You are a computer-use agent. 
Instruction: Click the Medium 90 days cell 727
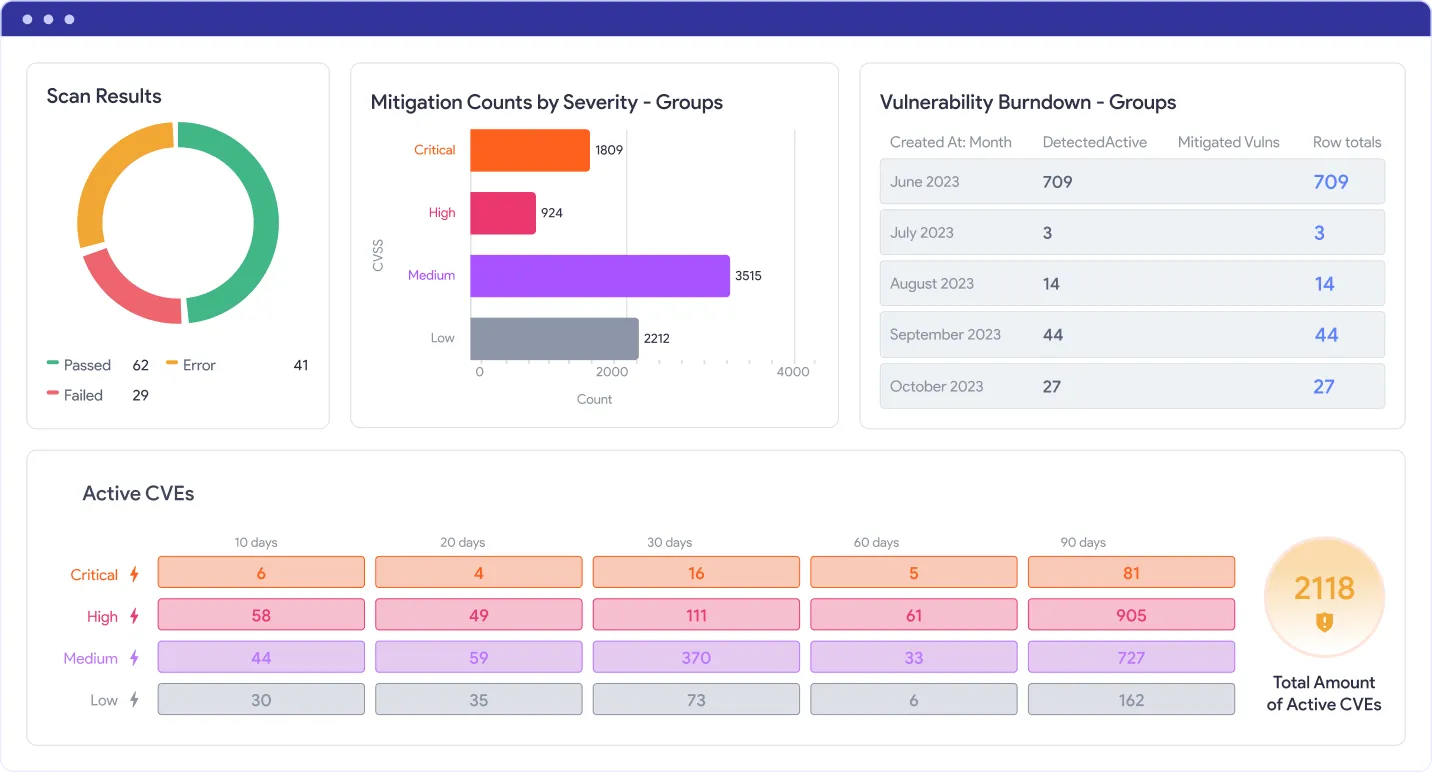[1131, 657]
